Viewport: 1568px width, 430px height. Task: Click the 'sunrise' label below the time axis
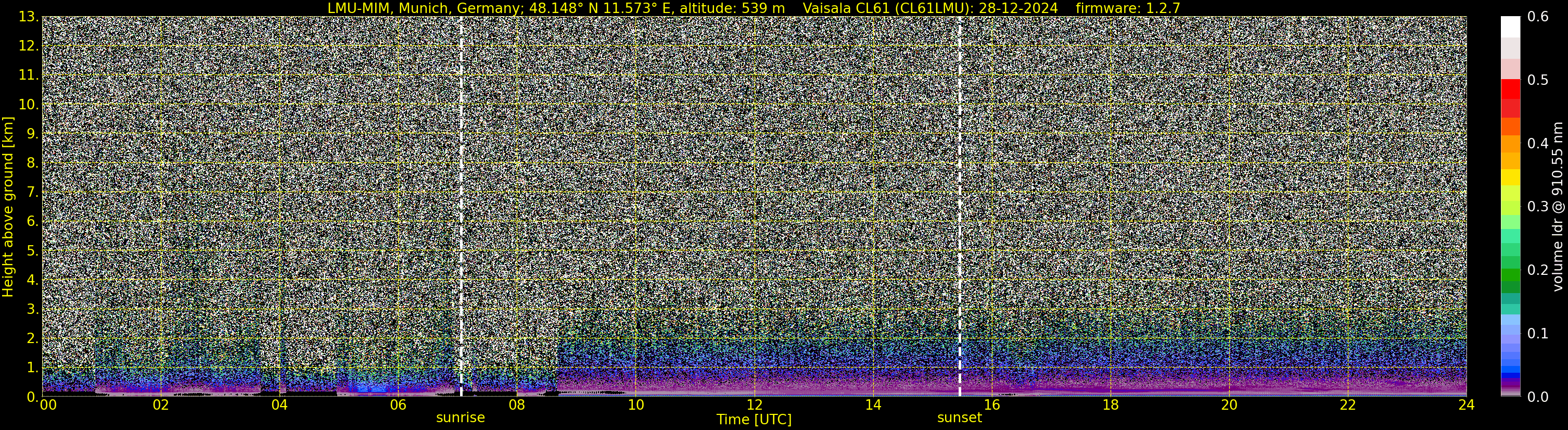click(461, 418)
